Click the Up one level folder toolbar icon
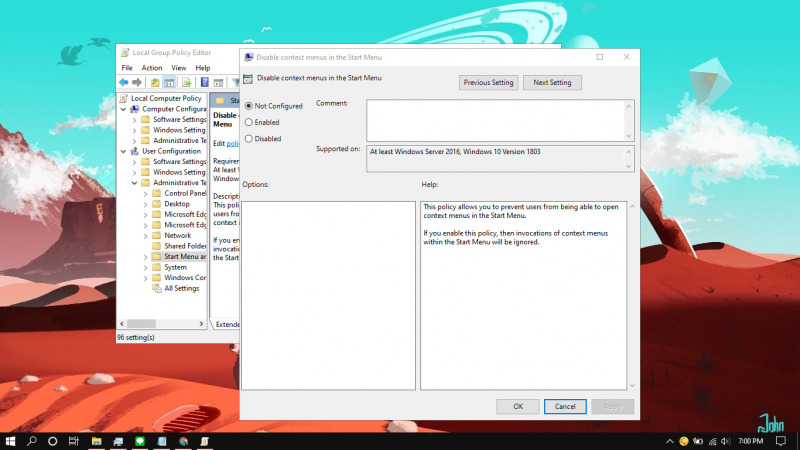The height and width of the screenshot is (450, 800). coord(155,82)
